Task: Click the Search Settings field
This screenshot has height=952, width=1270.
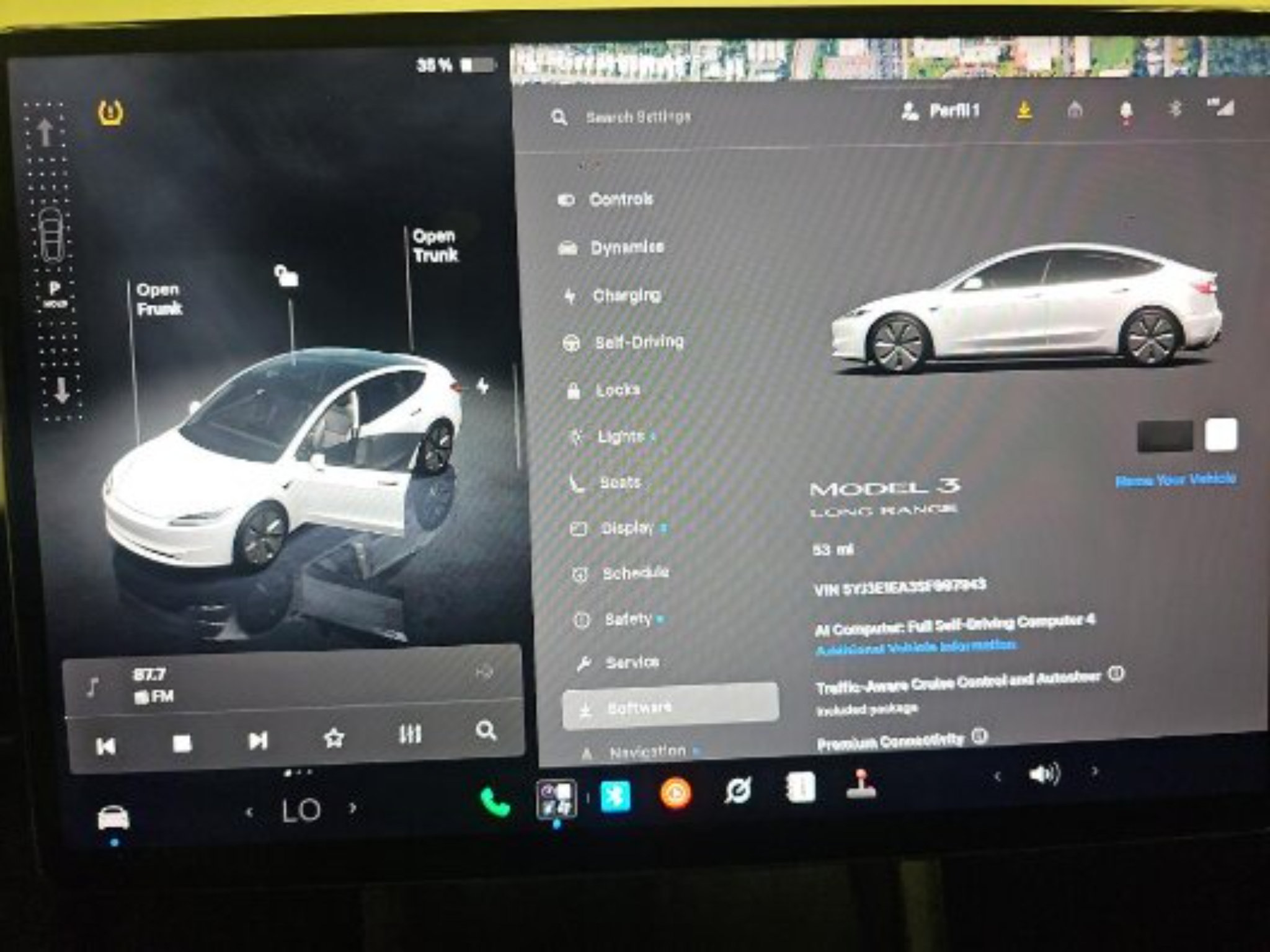Action: click(639, 117)
